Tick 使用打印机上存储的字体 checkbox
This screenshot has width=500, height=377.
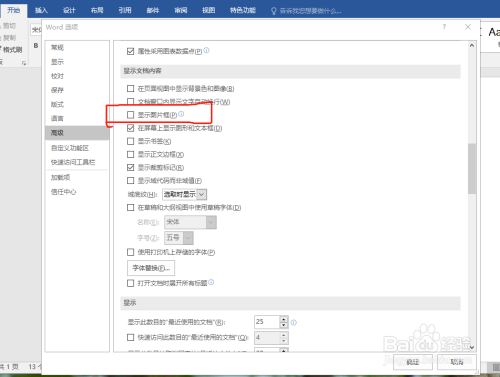click(130, 252)
